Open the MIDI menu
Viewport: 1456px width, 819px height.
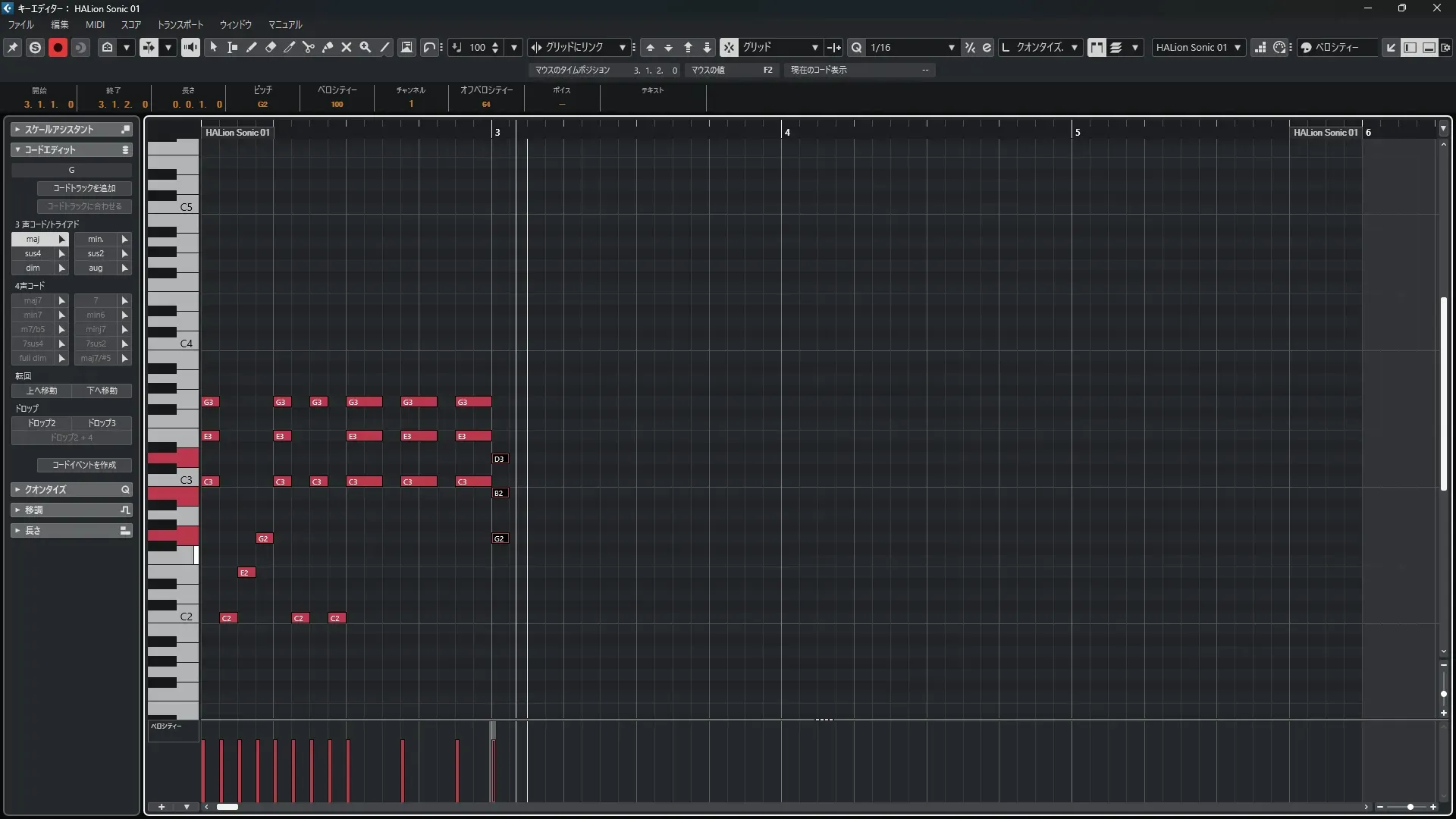click(x=95, y=24)
